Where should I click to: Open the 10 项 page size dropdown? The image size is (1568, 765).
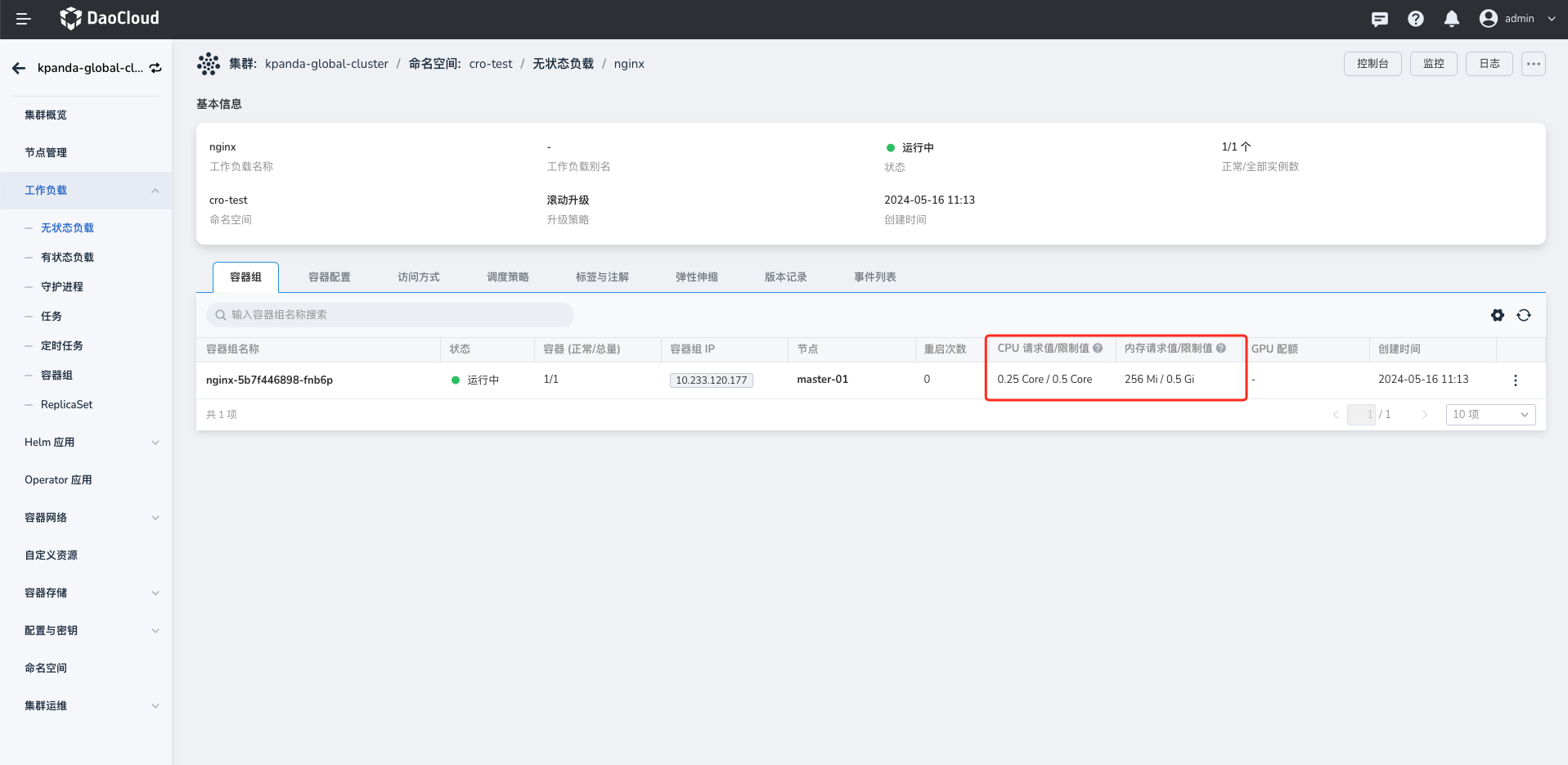(x=1489, y=415)
